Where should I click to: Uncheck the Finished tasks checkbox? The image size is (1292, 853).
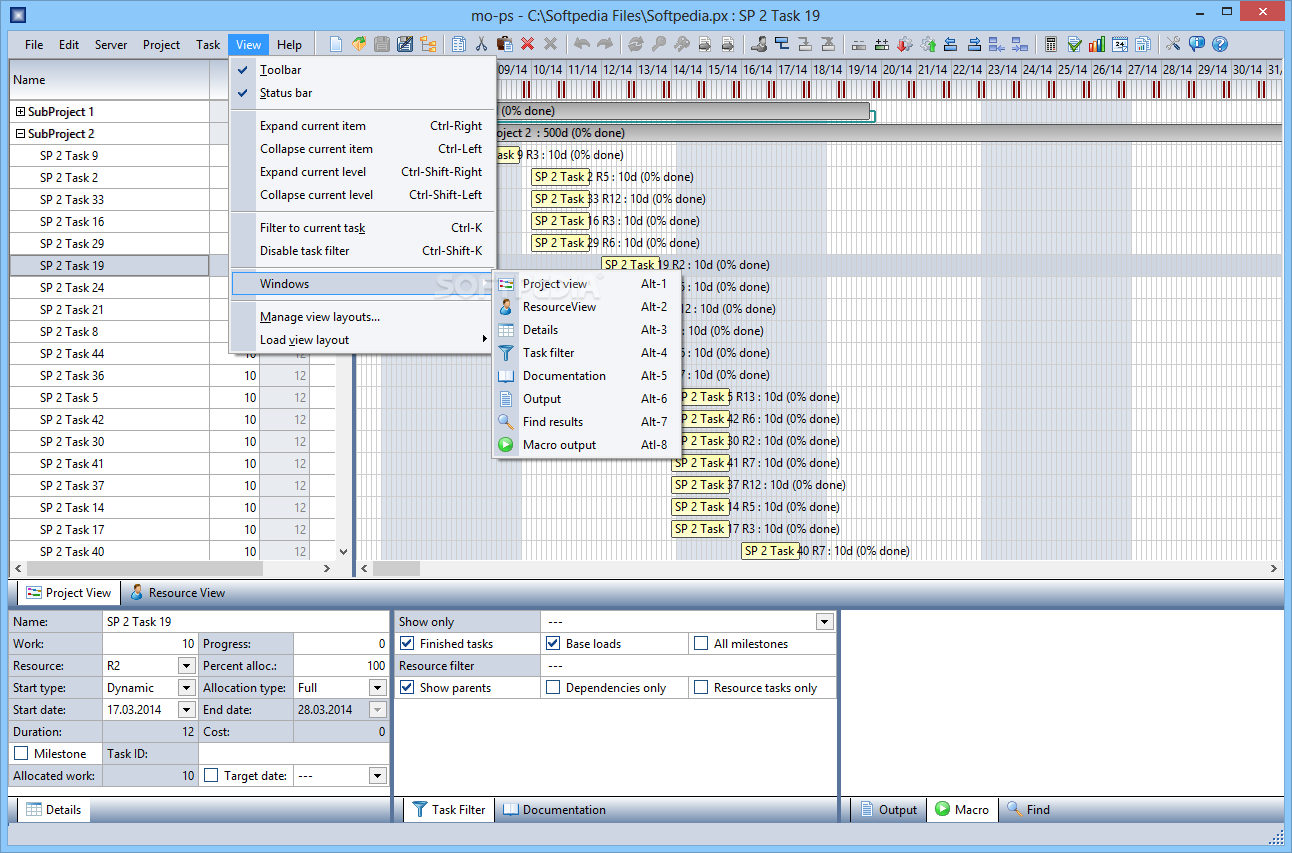407,644
